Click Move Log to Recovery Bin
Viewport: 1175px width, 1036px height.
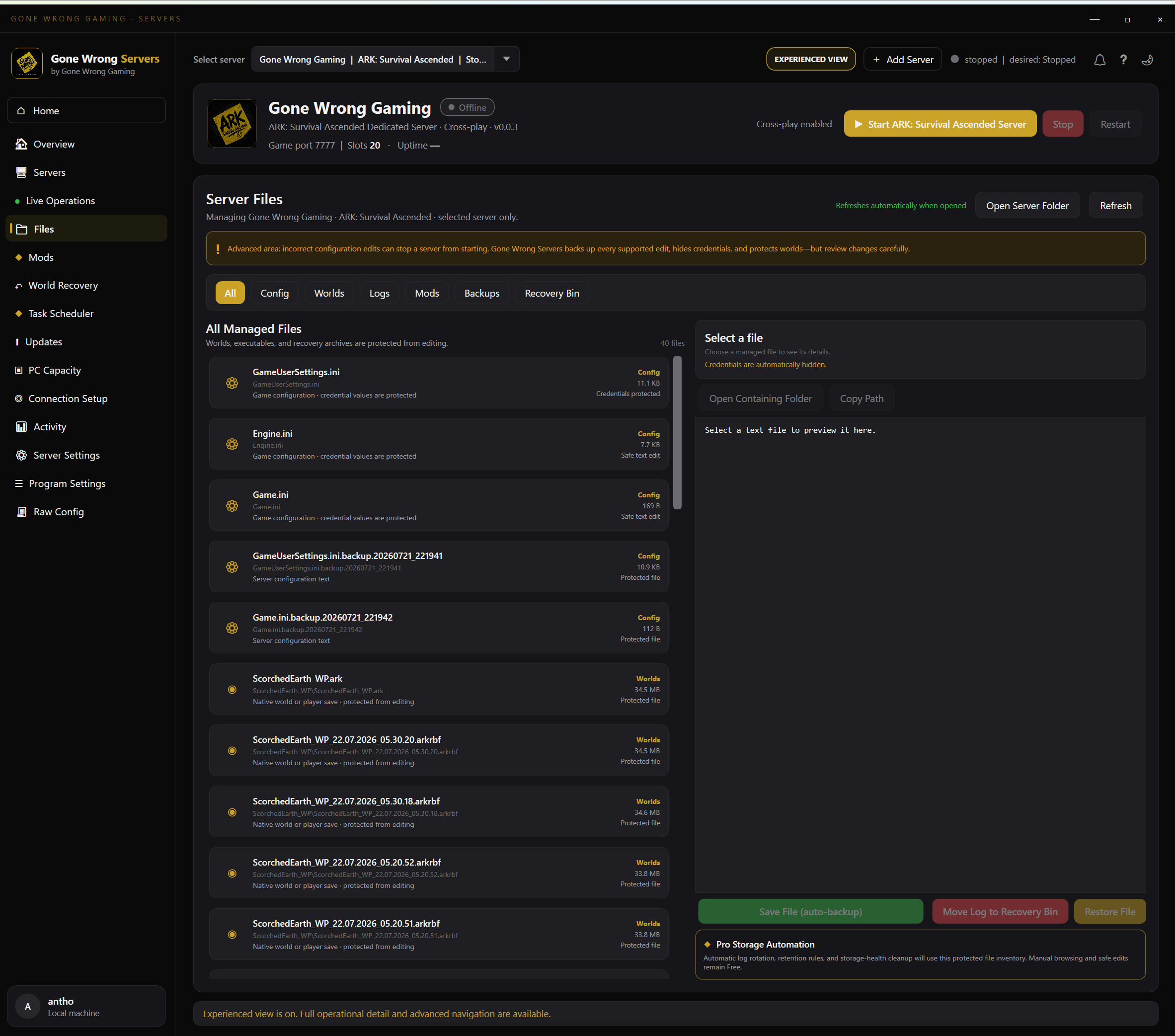pyautogui.click(x=1000, y=911)
